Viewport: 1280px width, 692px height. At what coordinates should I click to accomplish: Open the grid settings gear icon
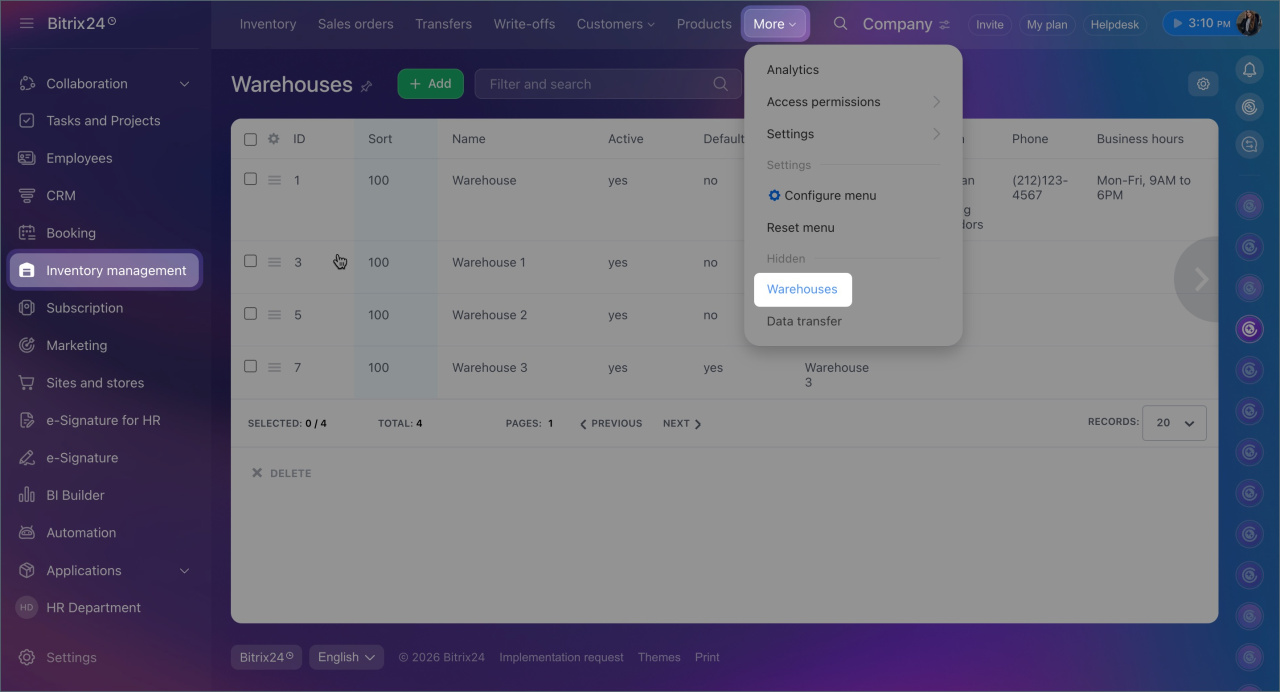pyautogui.click(x=1203, y=84)
